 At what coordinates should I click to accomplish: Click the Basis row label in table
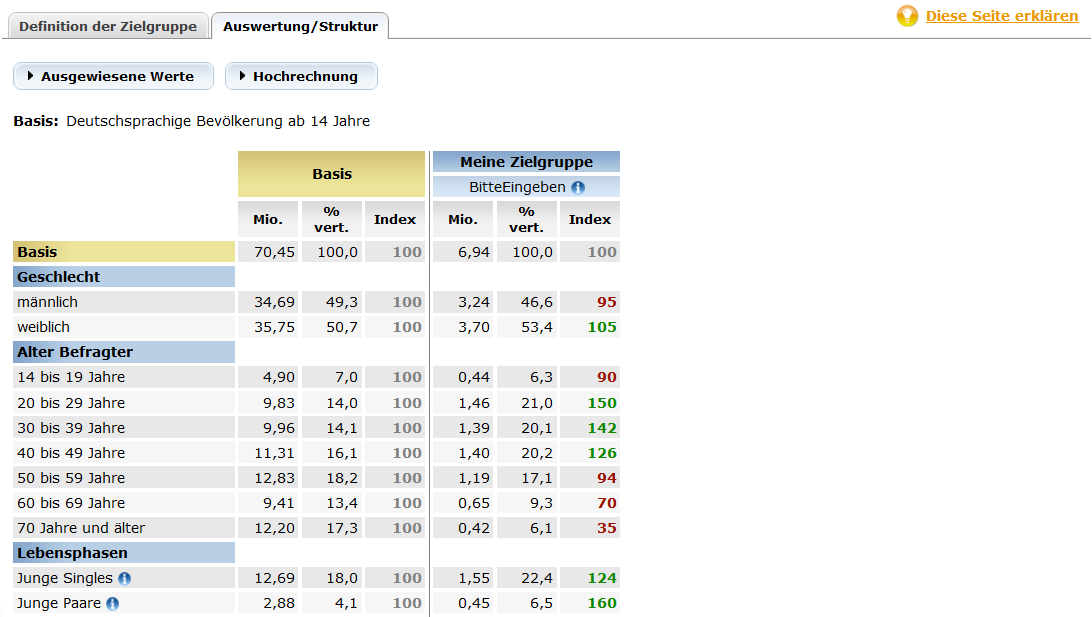coord(37,252)
